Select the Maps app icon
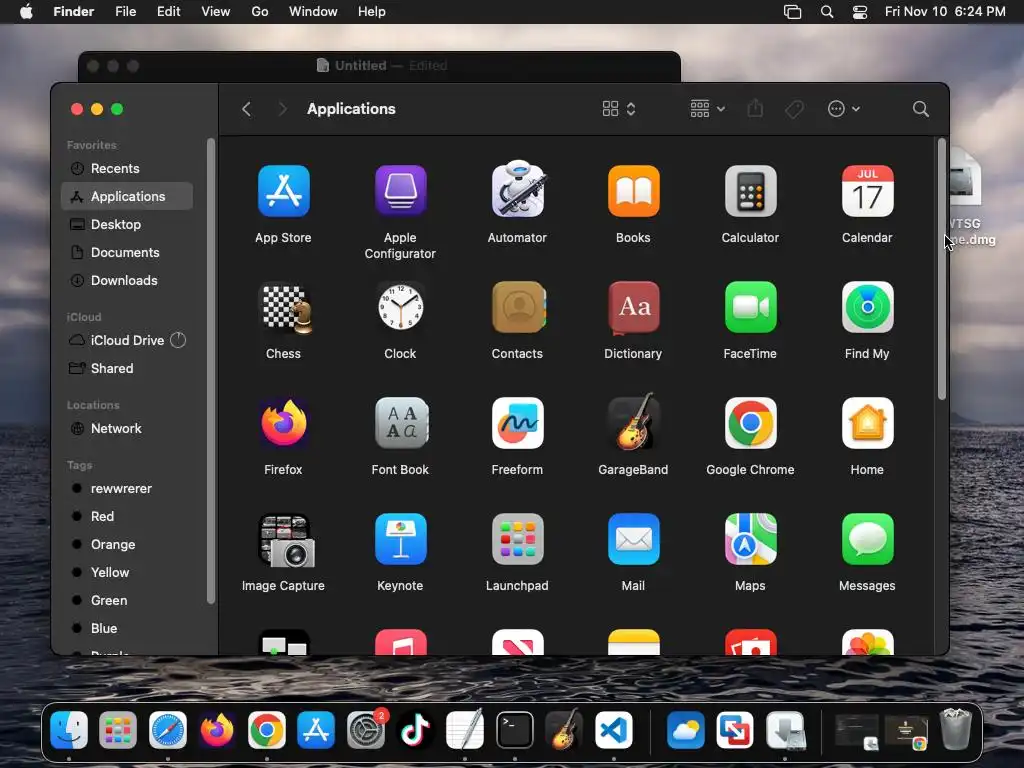 coord(750,539)
